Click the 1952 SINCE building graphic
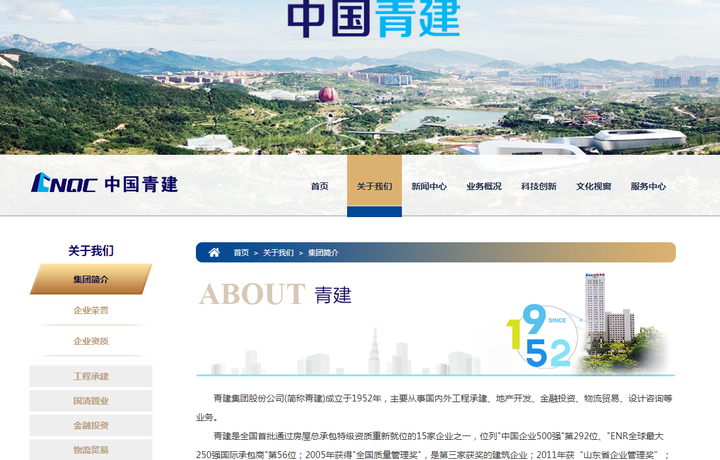Image resolution: width=720 pixels, height=460 pixels. click(588, 323)
